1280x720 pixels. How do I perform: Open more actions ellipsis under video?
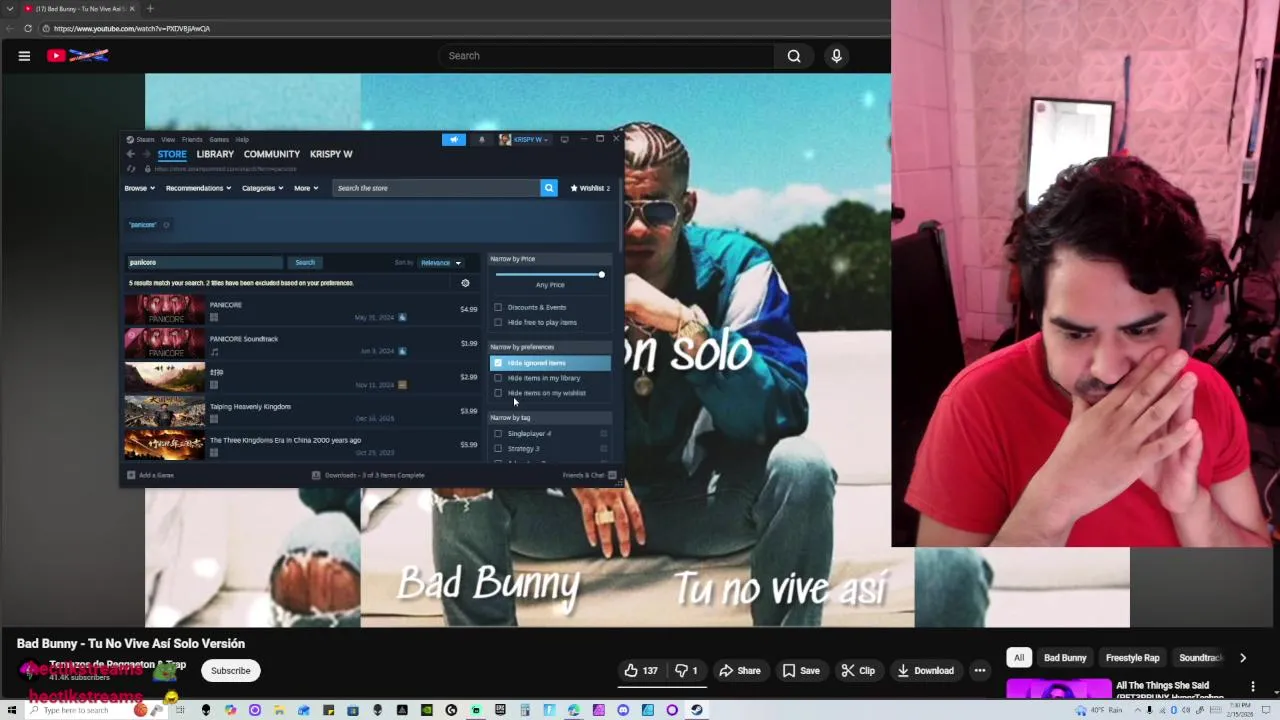click(980, 670)
